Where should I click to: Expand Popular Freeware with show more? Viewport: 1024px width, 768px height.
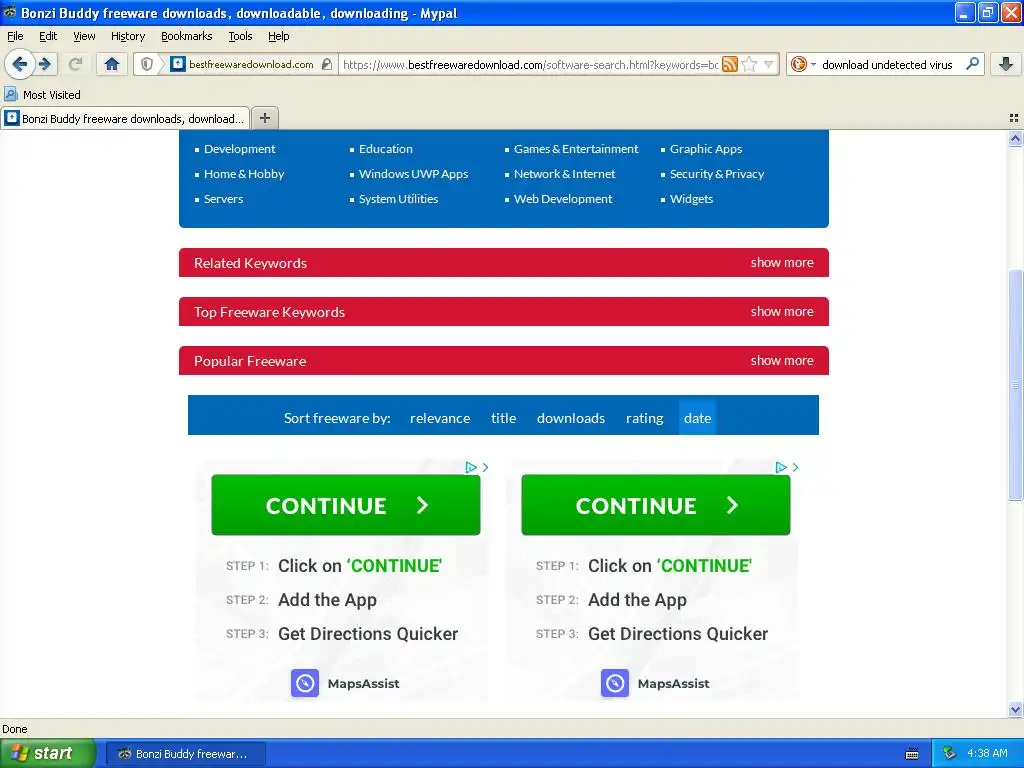(x=782, y=360)
